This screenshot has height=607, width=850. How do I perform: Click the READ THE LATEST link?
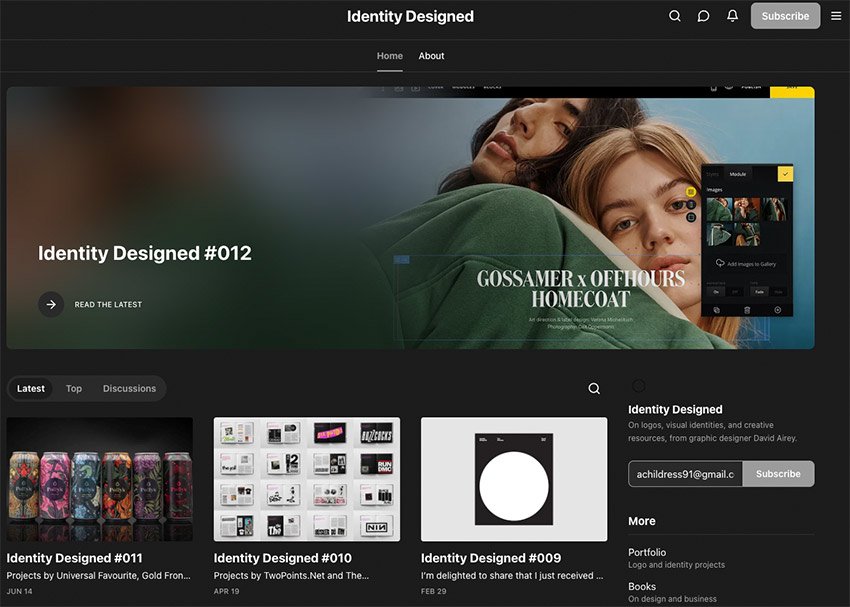[108, 305]
